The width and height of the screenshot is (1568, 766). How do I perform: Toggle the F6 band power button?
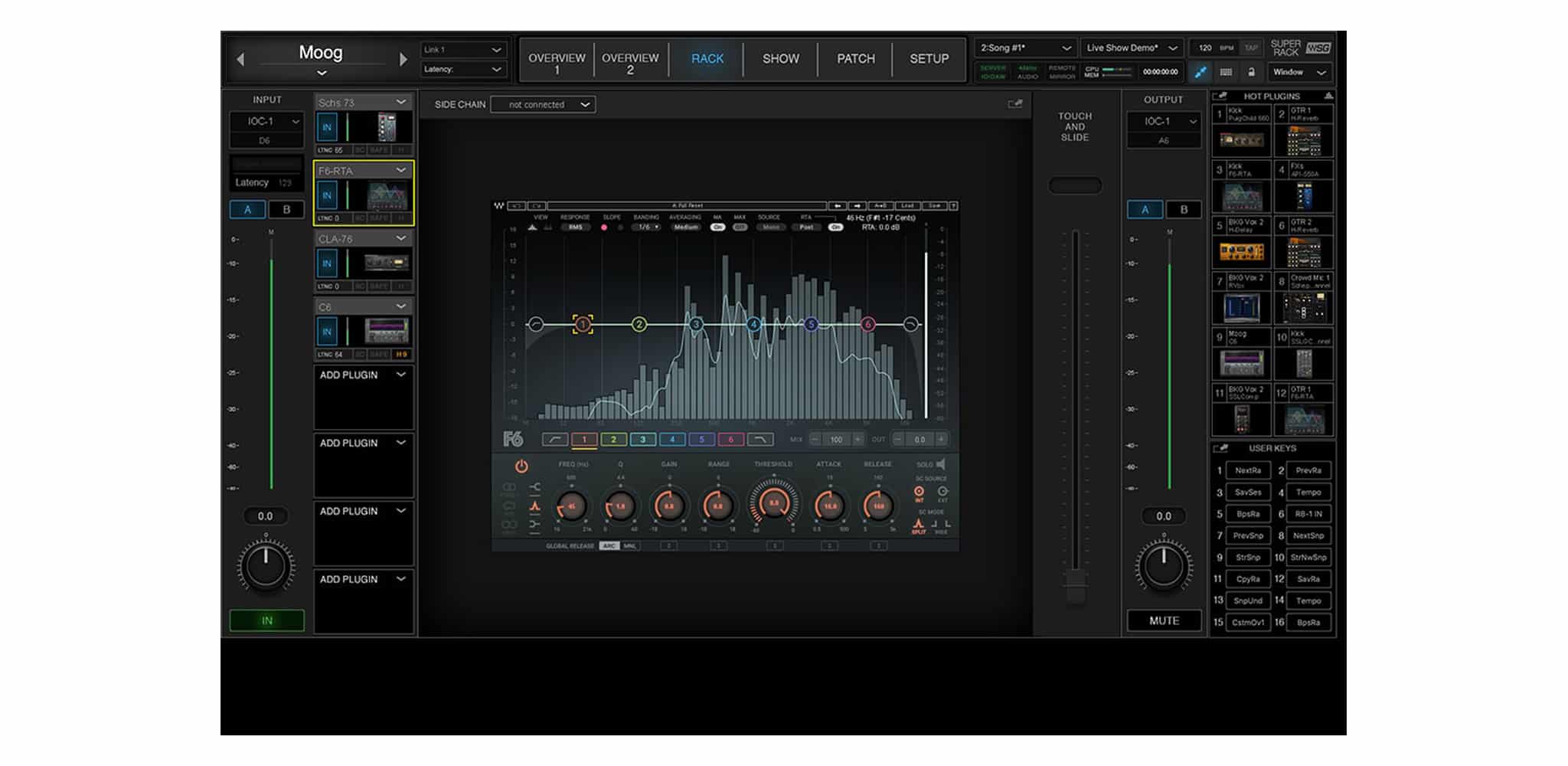521,466
